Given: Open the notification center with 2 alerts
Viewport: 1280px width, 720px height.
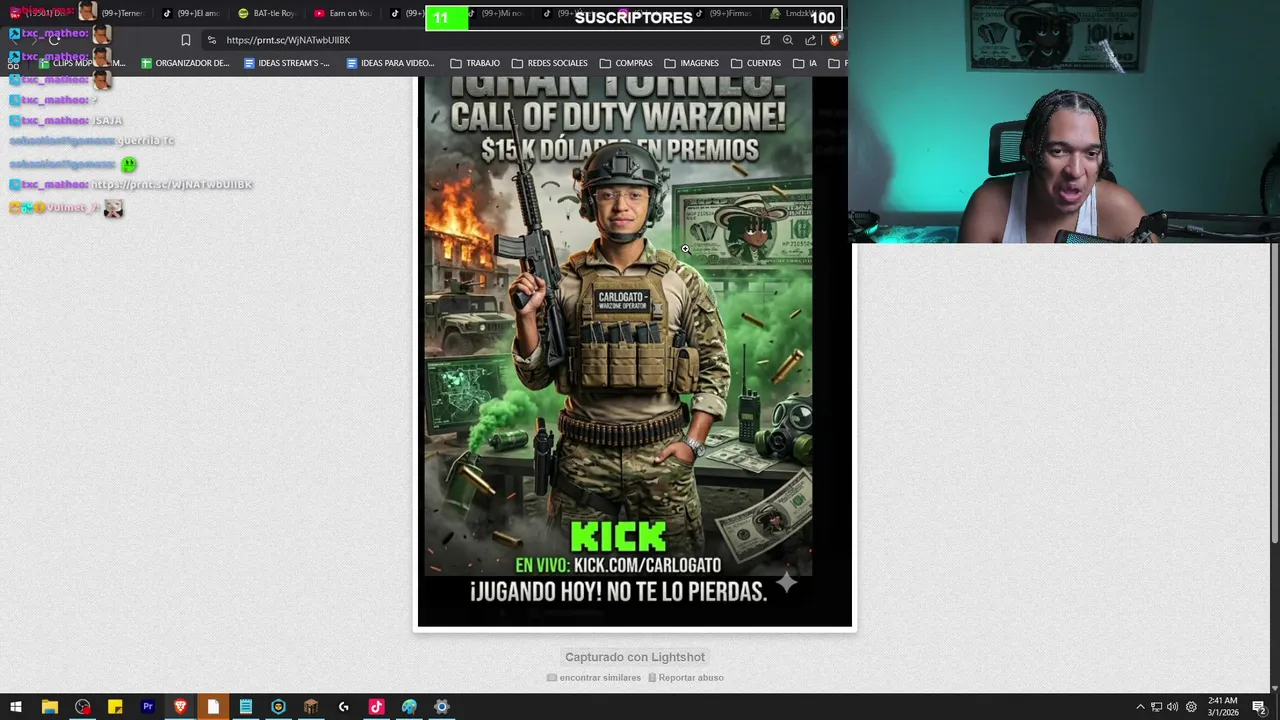Looking at the screenshot, I should tap(1260, 707).
